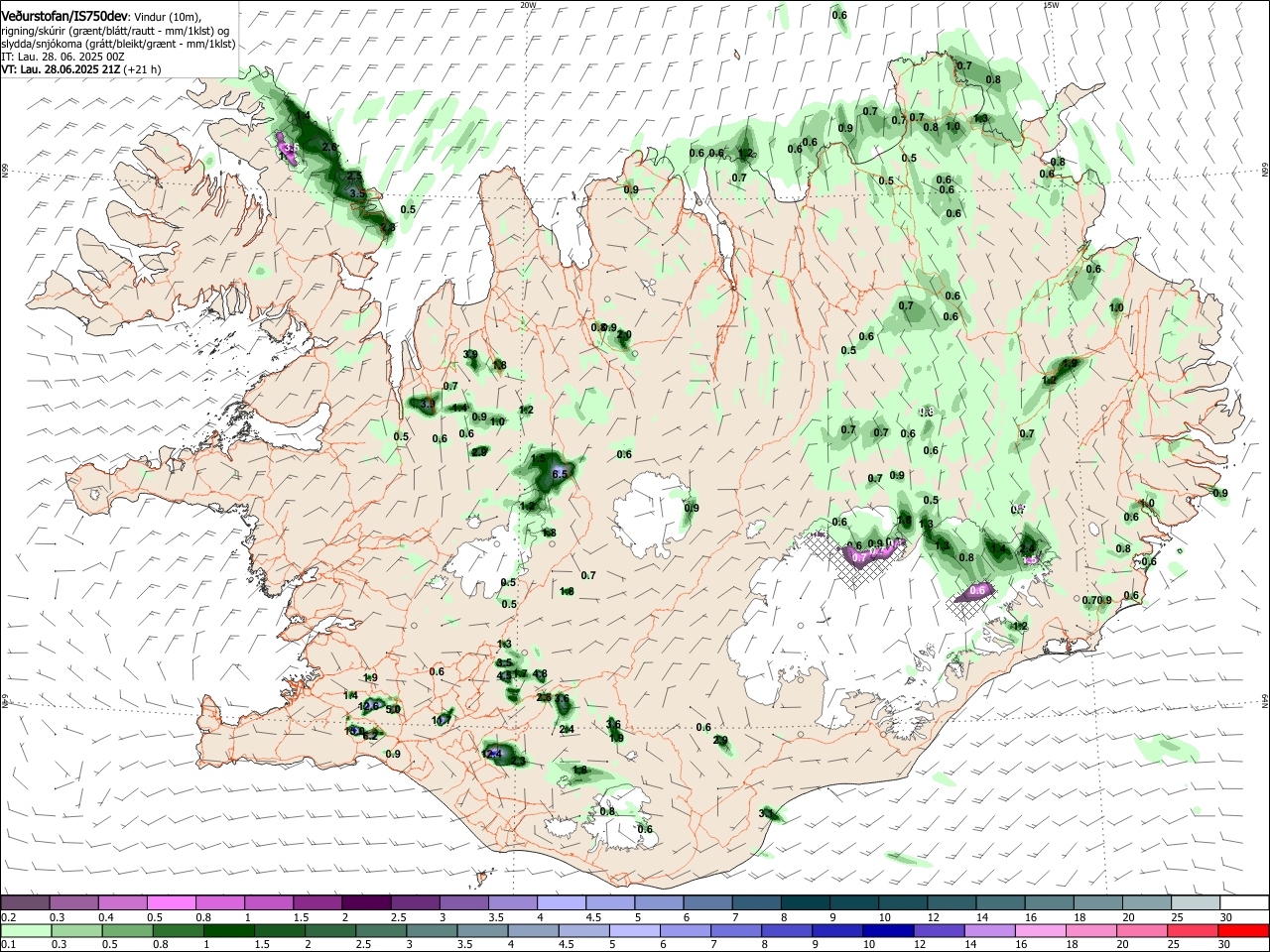Viewport: 1270px width, 952px height.
Task: Click the 64N latitude label on the right edge
Action: coord(1264,699)
